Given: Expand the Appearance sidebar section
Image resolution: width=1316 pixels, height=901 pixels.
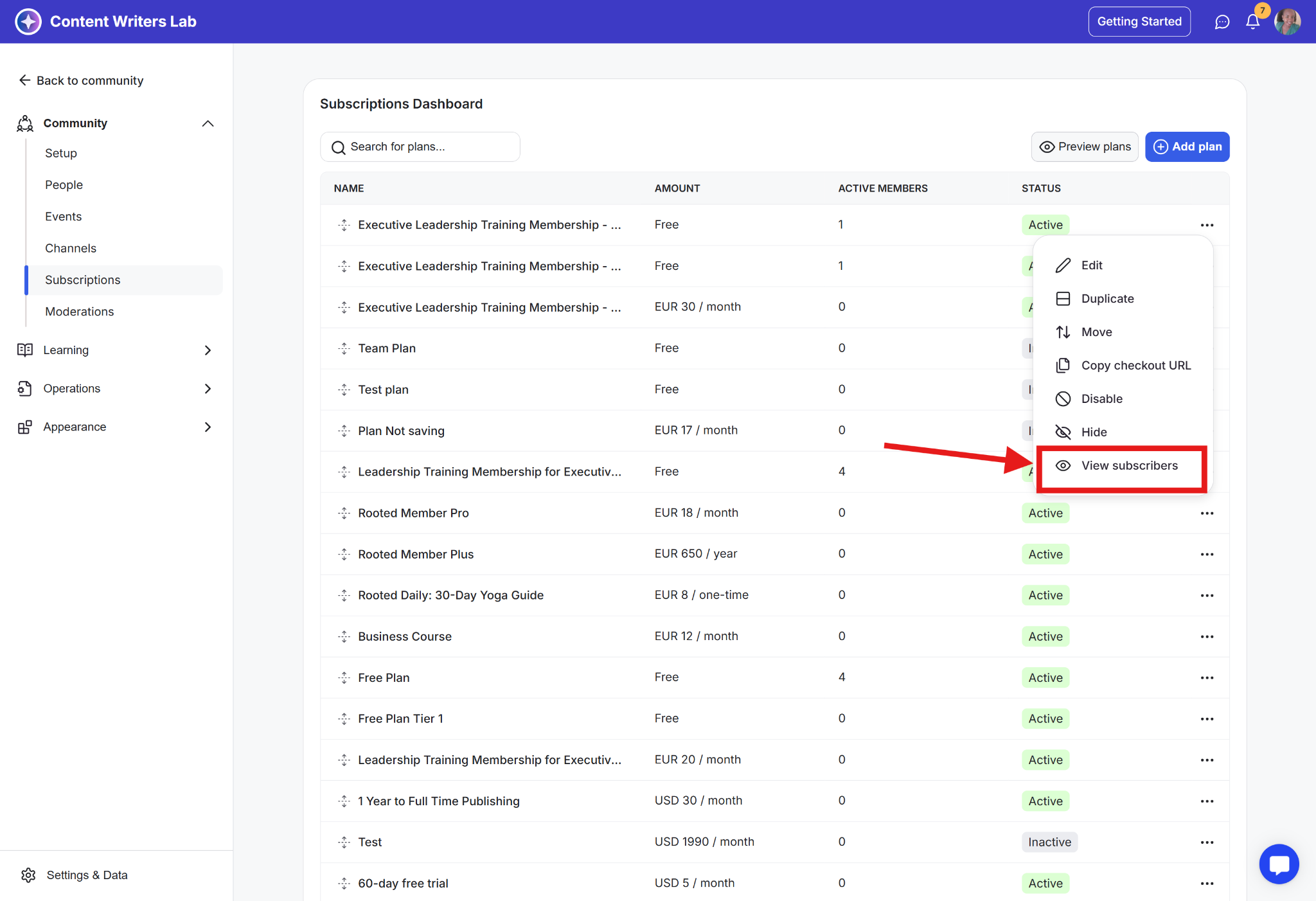Looking at the screenshot, I should pos(208,427).
